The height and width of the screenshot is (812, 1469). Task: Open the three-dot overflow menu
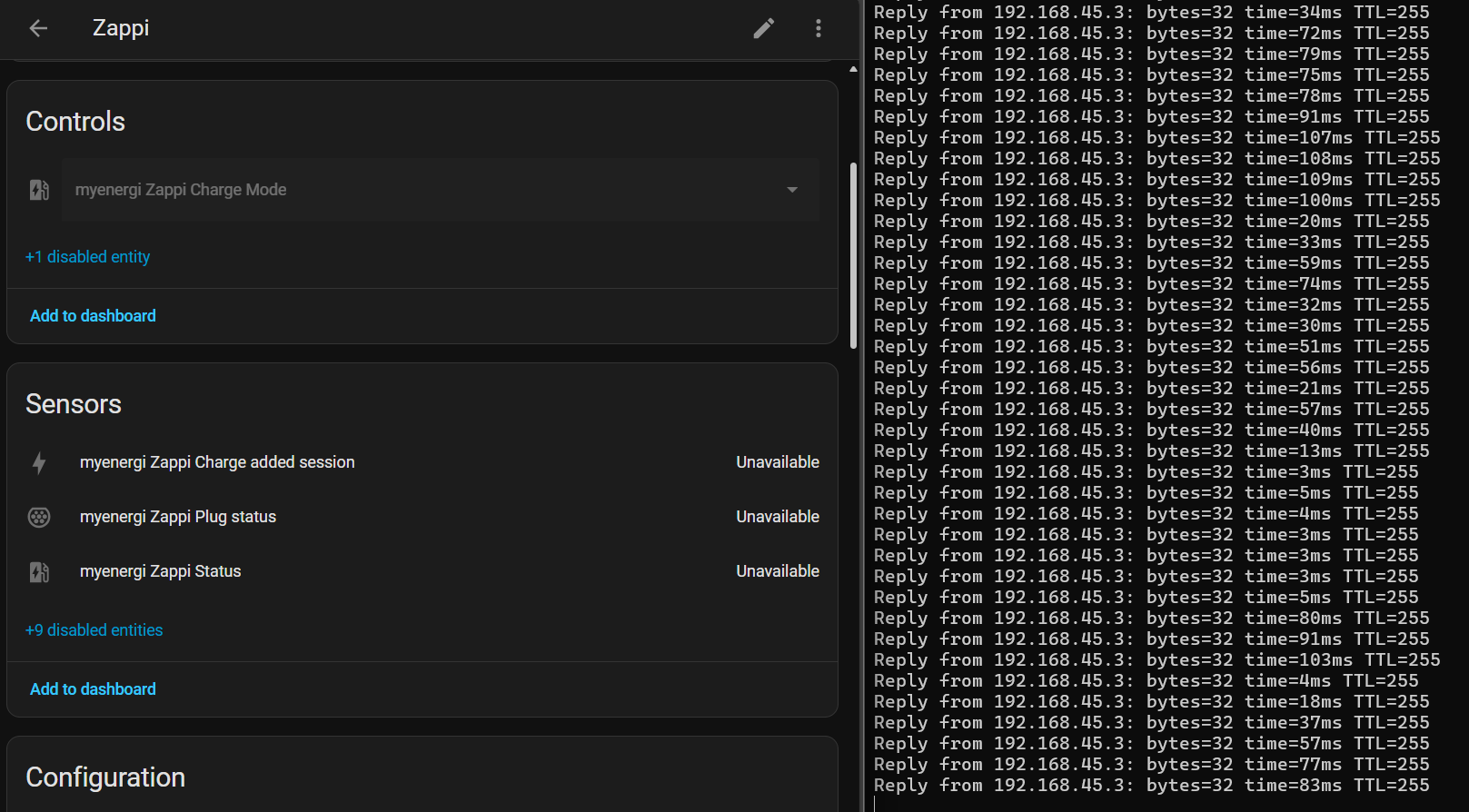(819, 28)
